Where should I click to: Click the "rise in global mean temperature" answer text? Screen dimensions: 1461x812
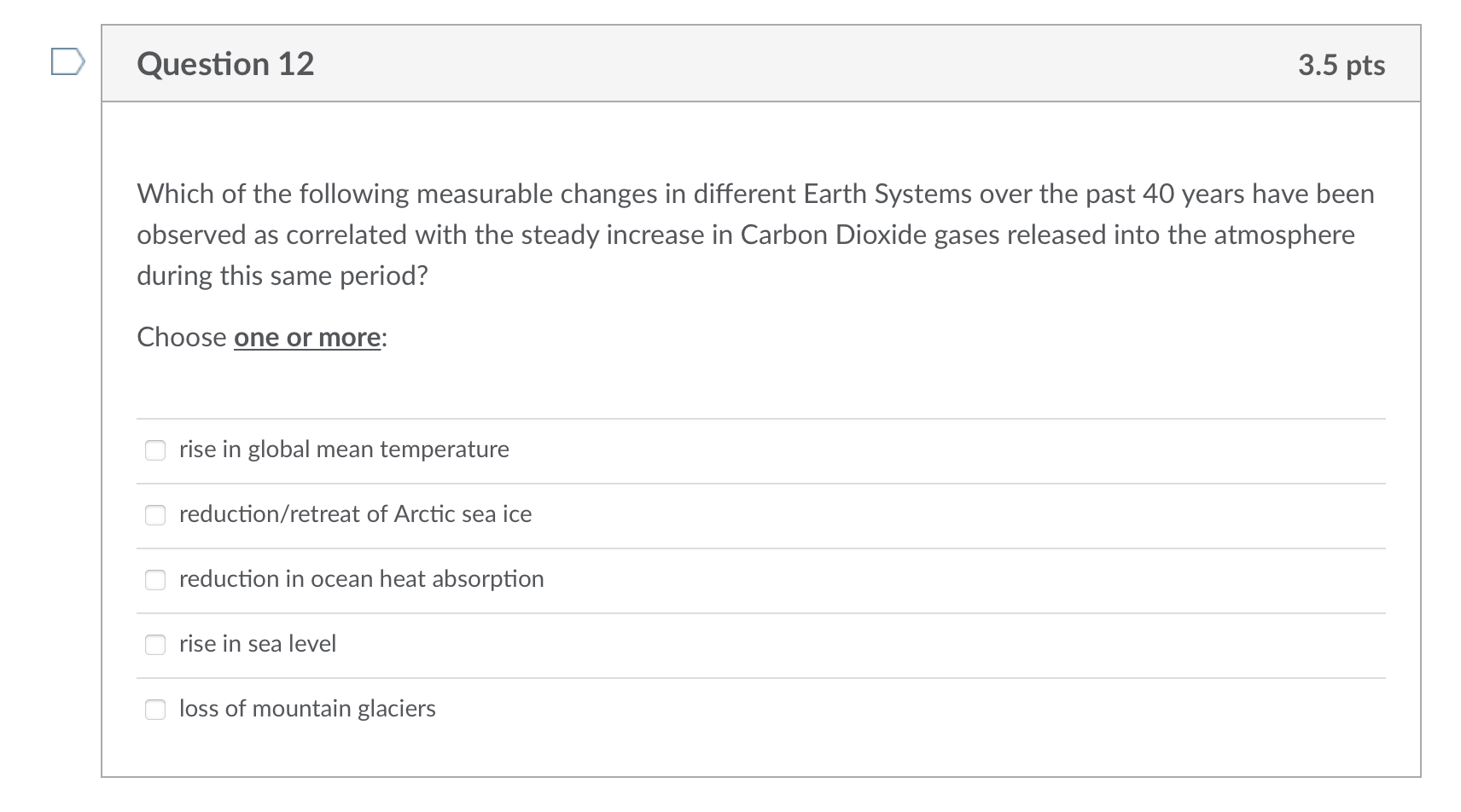[344, 449]
